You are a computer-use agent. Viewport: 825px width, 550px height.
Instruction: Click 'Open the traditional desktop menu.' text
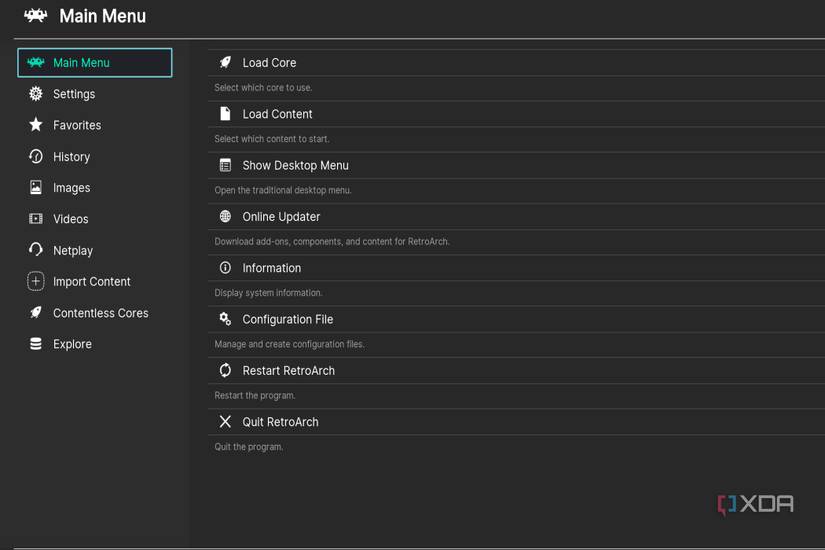tap(283, 190)
